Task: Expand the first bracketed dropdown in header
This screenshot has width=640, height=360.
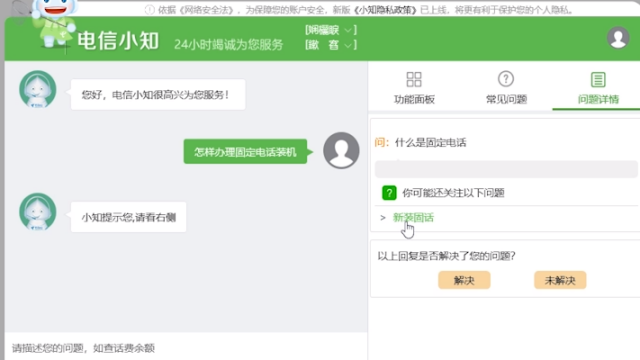Action: coord(331,30)
